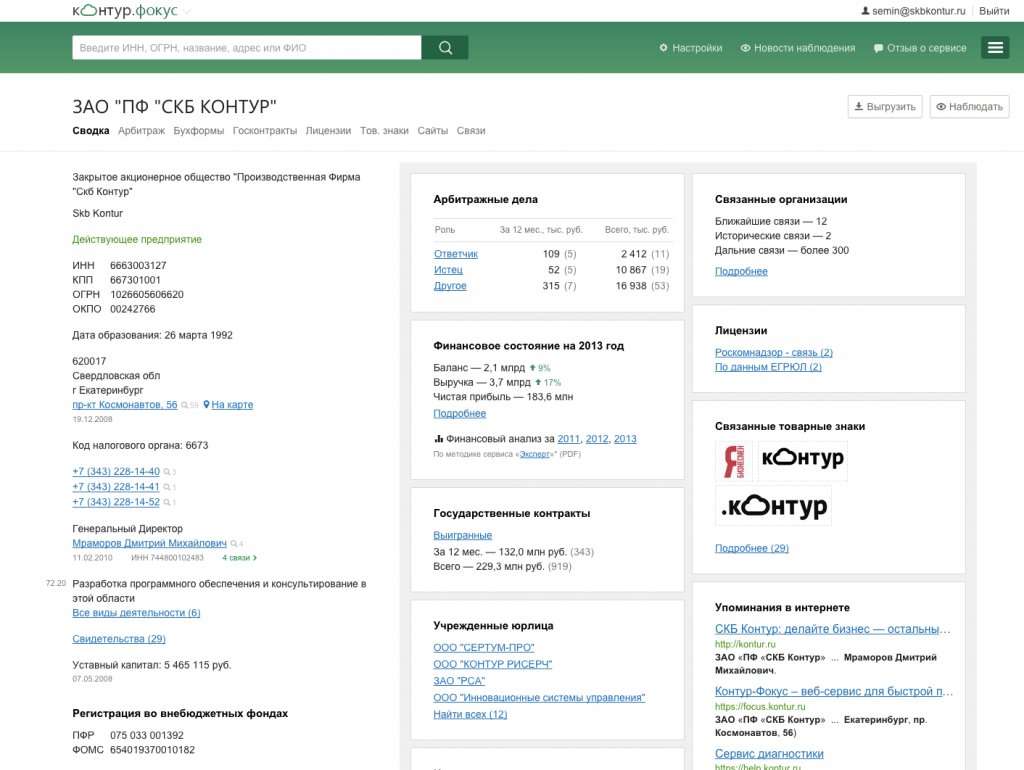Open financial analysis for 2012
Image resolution: width=1024 pixels, height=770 pixels.
597,439
